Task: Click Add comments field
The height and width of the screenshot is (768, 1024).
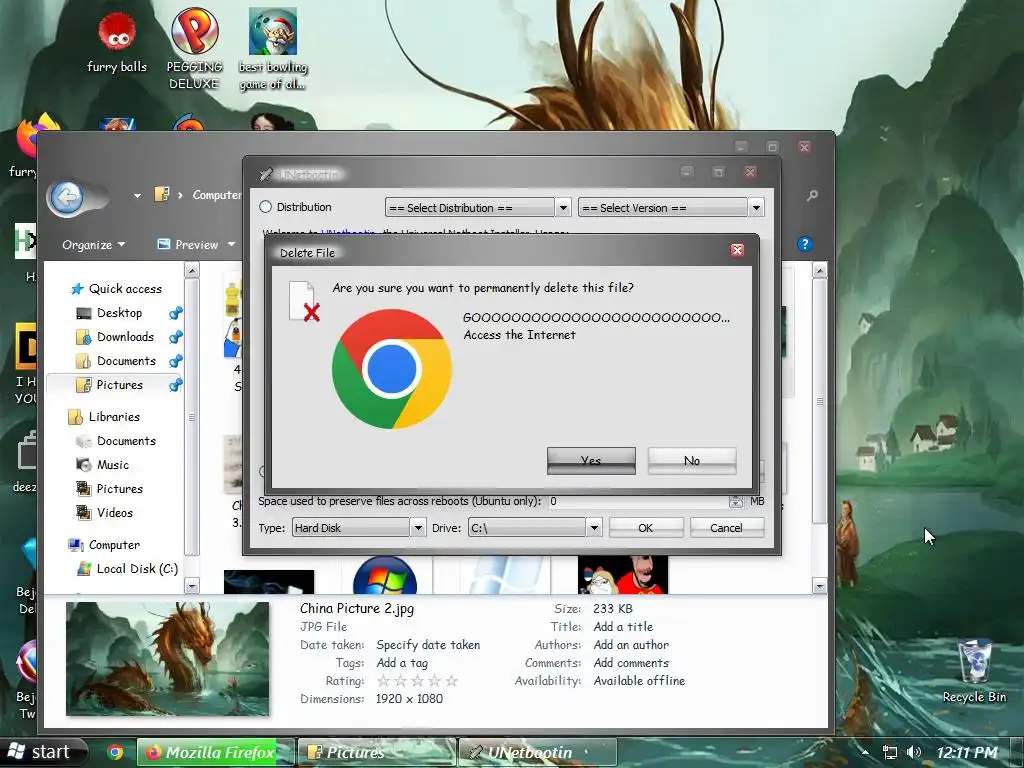Action: point(631,663)
